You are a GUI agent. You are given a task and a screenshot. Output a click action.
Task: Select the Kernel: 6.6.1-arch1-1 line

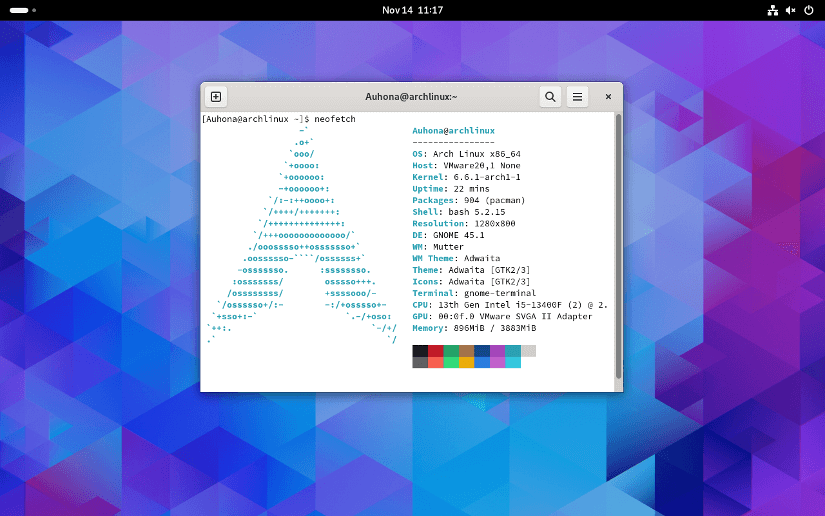point(466,177)
